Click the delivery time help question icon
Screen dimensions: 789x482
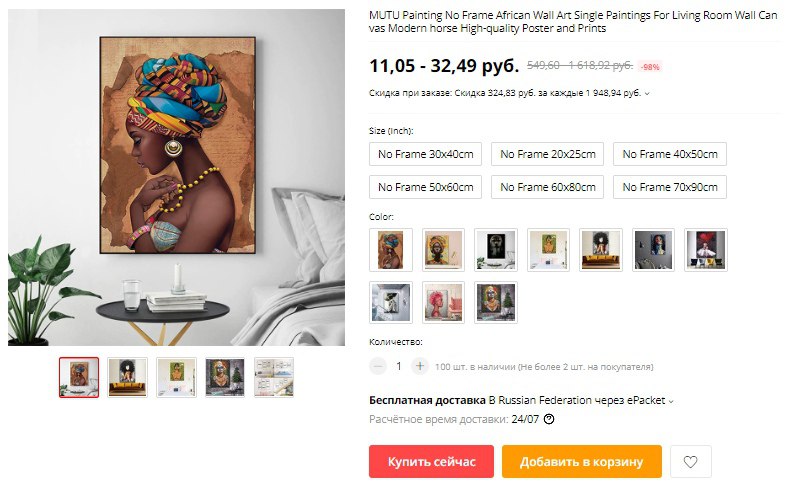click(549, 419)
